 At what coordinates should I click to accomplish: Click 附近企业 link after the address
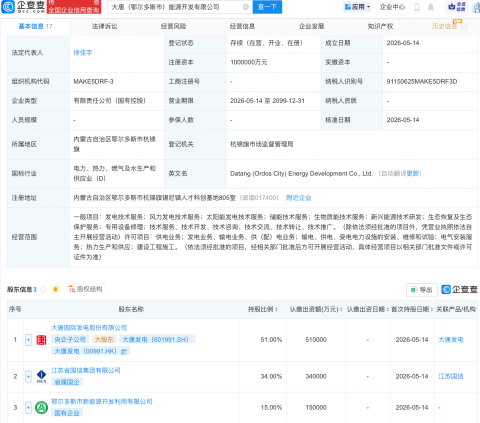(x=299, y=198)
